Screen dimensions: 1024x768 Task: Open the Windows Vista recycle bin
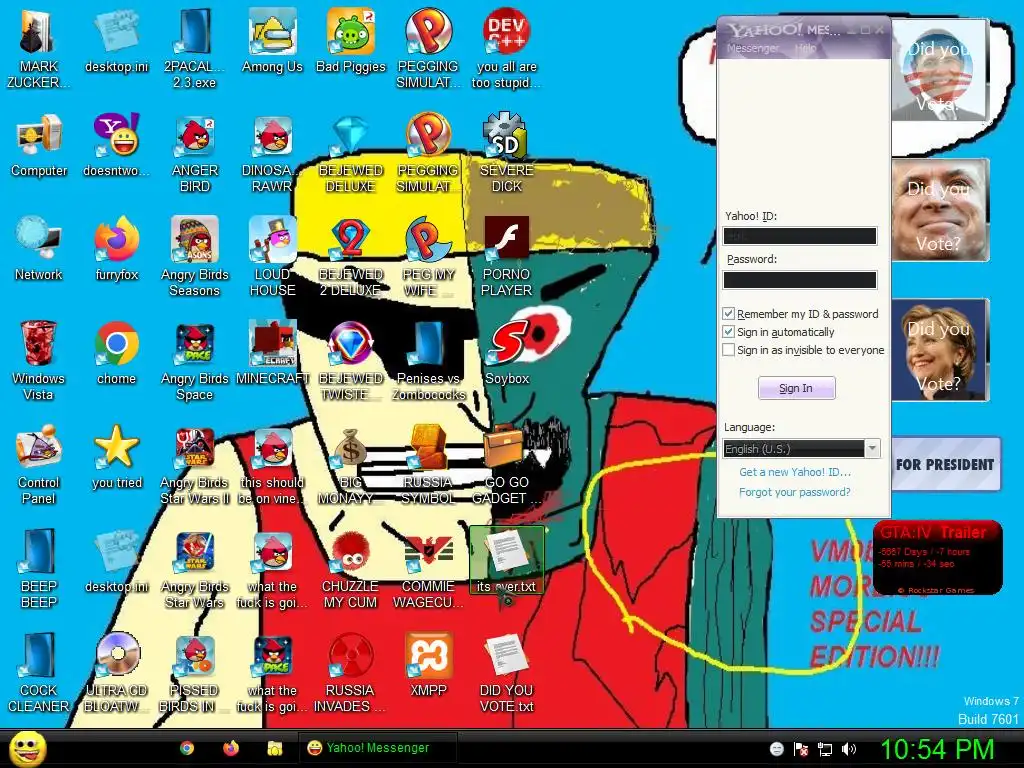(39, 361)
